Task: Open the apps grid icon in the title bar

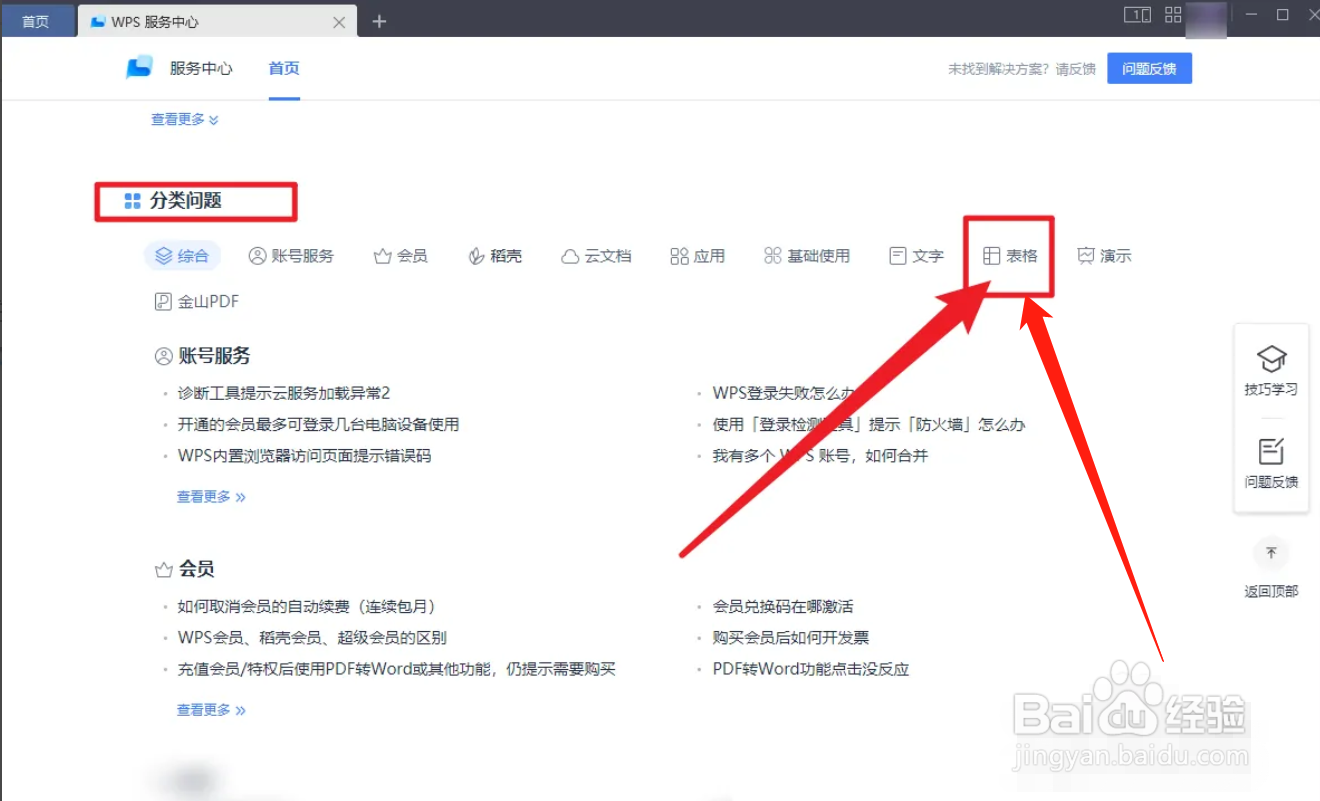Action: 1173,15
